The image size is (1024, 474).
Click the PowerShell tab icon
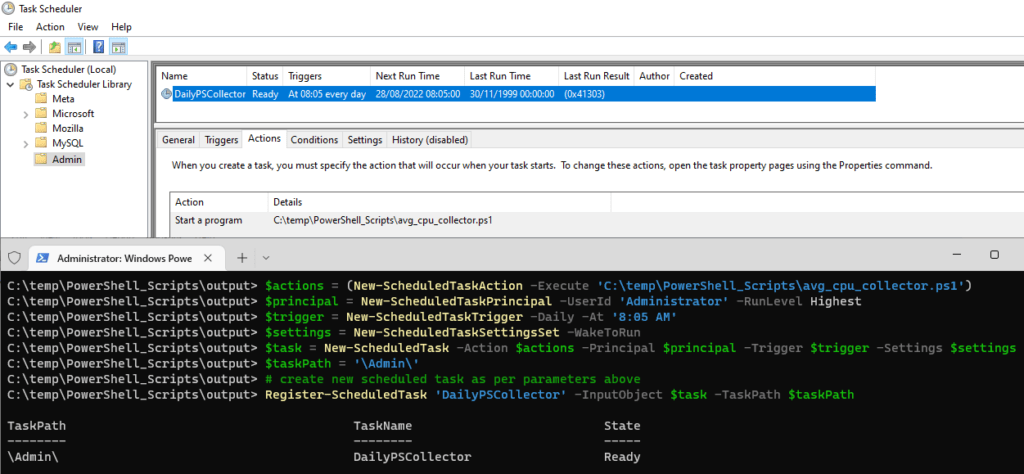pyautogui.click(x=43, y=258)
